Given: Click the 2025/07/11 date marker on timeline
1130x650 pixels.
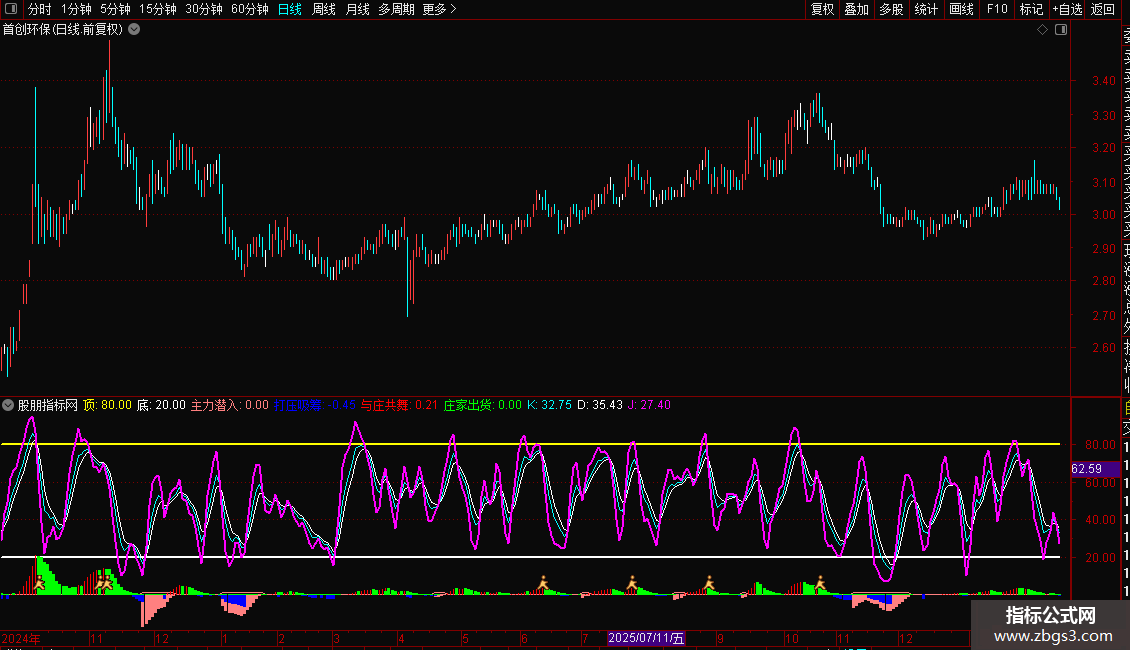Looking at the screenshot, I should 647,638.
